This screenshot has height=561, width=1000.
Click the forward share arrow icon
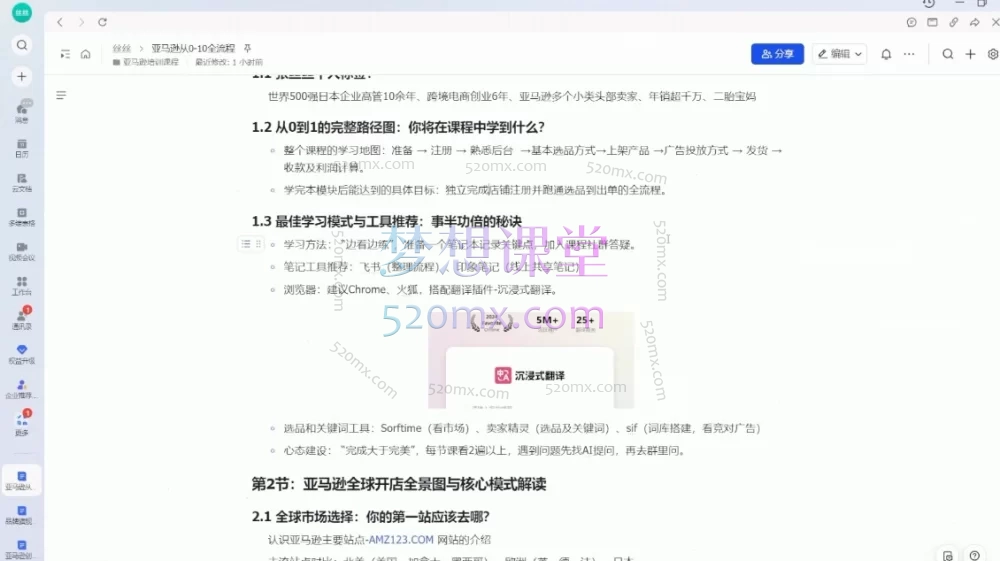pyautogui.click(x=974, y=22)
